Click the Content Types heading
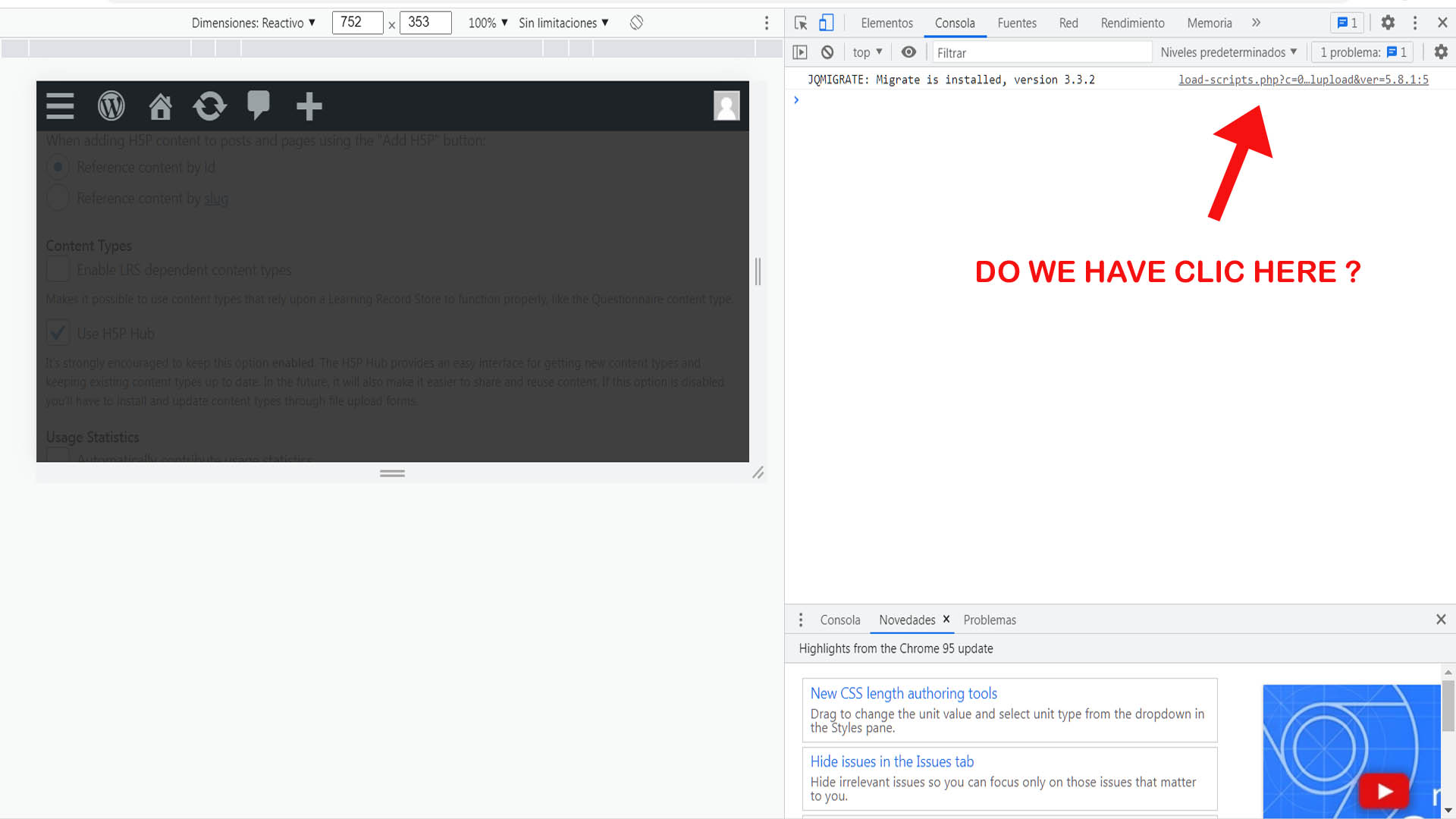 tap(89, 246)
